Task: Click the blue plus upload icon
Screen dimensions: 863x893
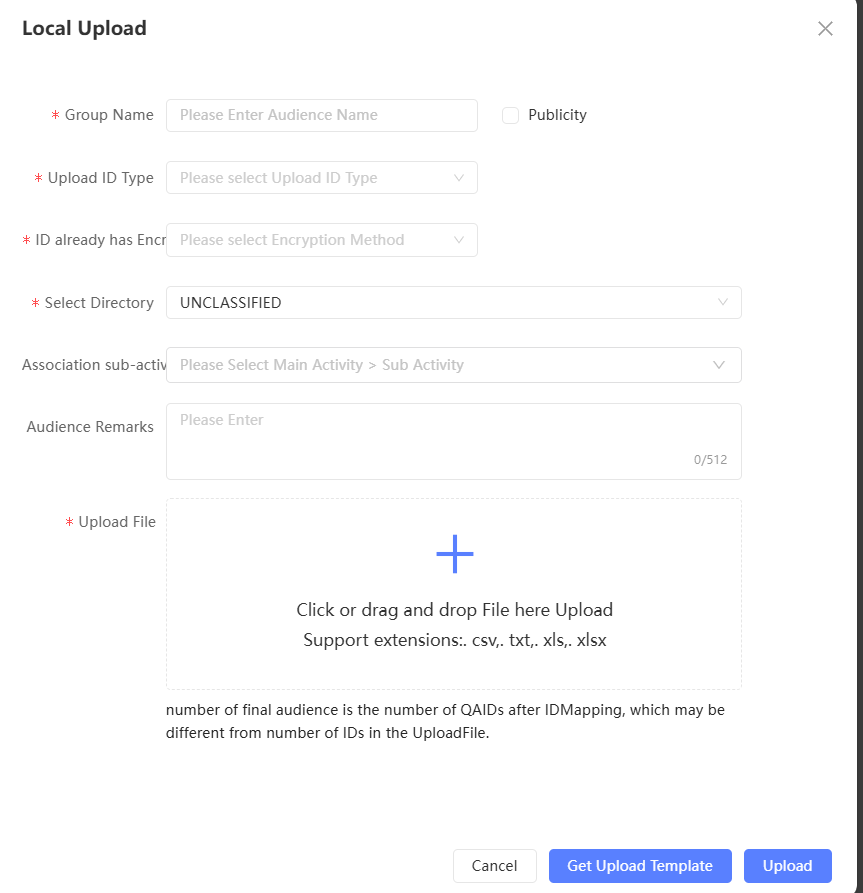Action: pos(454,554)
